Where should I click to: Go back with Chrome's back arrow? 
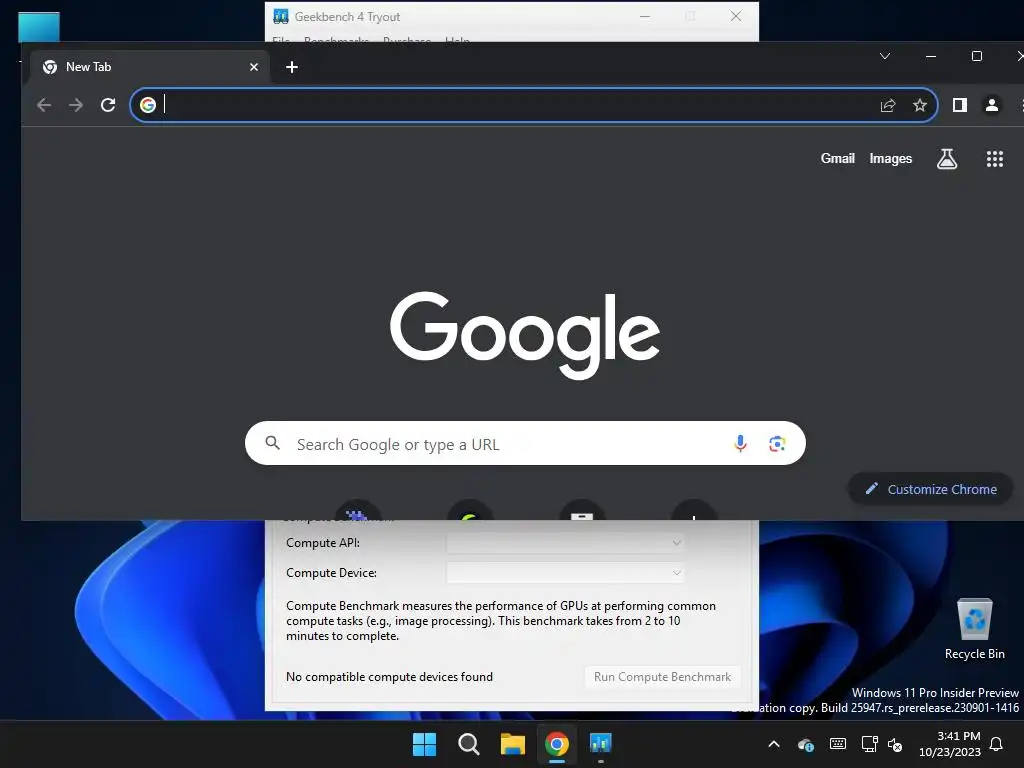pyautogui.click(x=44, y=104)
